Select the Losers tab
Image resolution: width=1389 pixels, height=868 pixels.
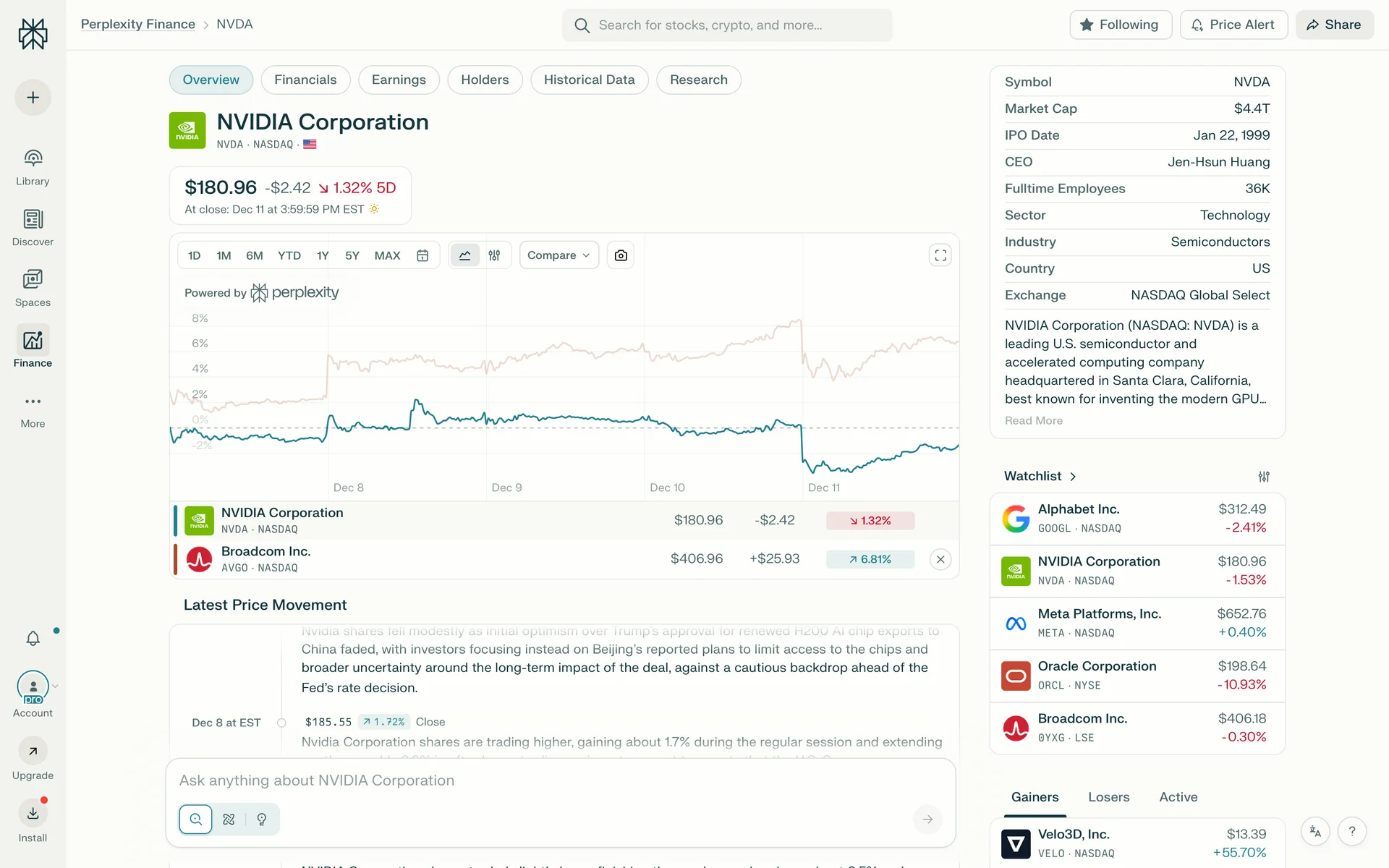[x=1108, y=797]
